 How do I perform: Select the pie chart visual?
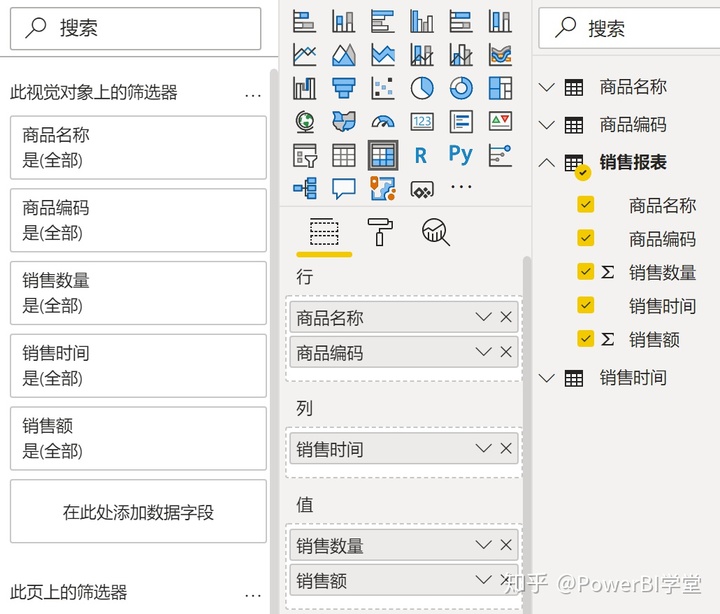point(422,88)
